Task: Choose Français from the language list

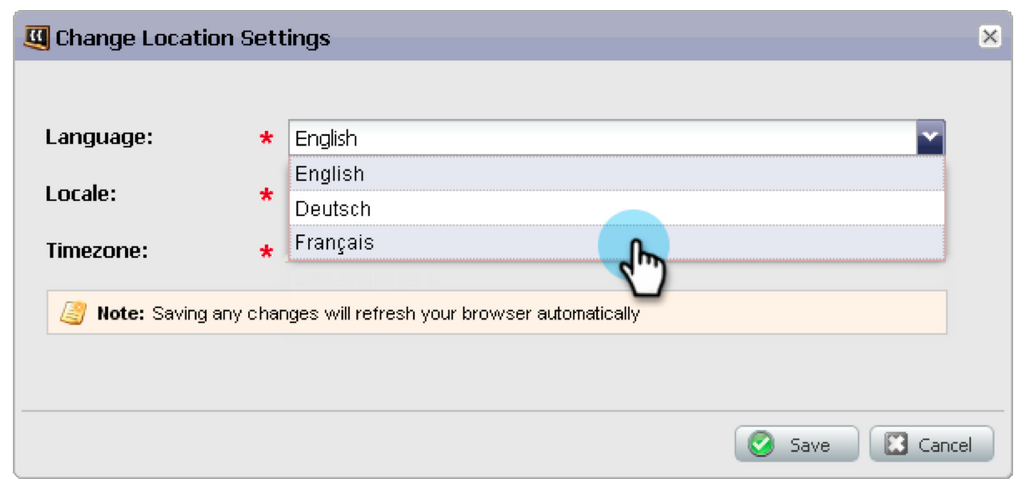Action: 617,243
